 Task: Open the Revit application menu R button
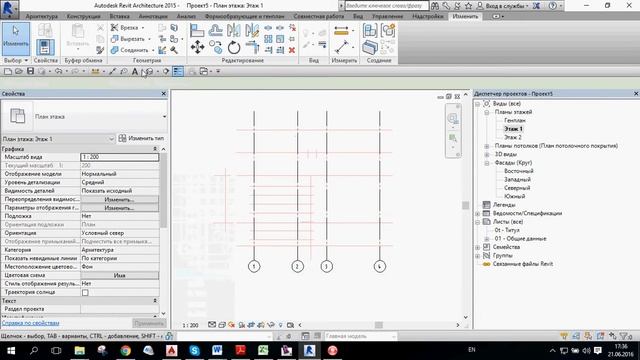click(9, 9)
